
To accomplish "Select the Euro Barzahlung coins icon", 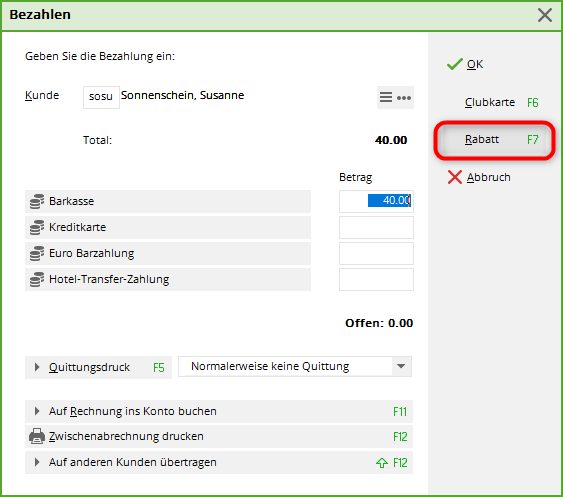I will click(x=37, y=254).
